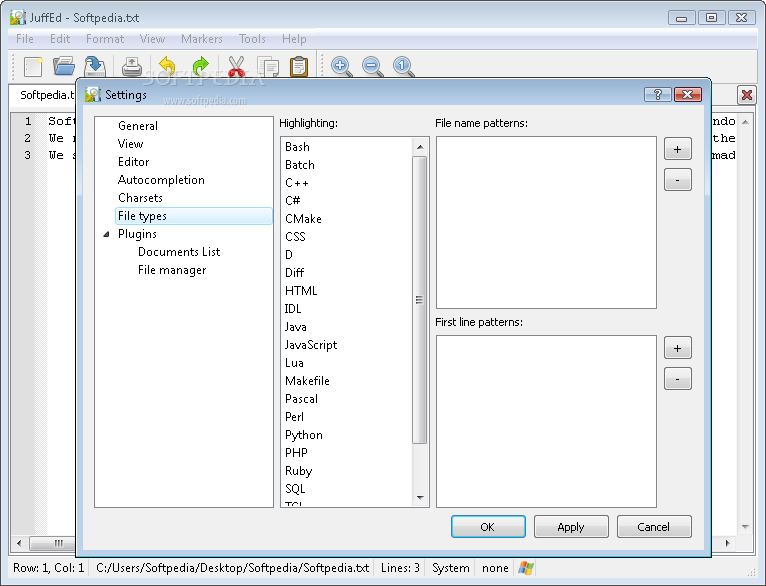Open the Markers menu
766x586 pixels.
pyautogui.click(x=202, y=39)
